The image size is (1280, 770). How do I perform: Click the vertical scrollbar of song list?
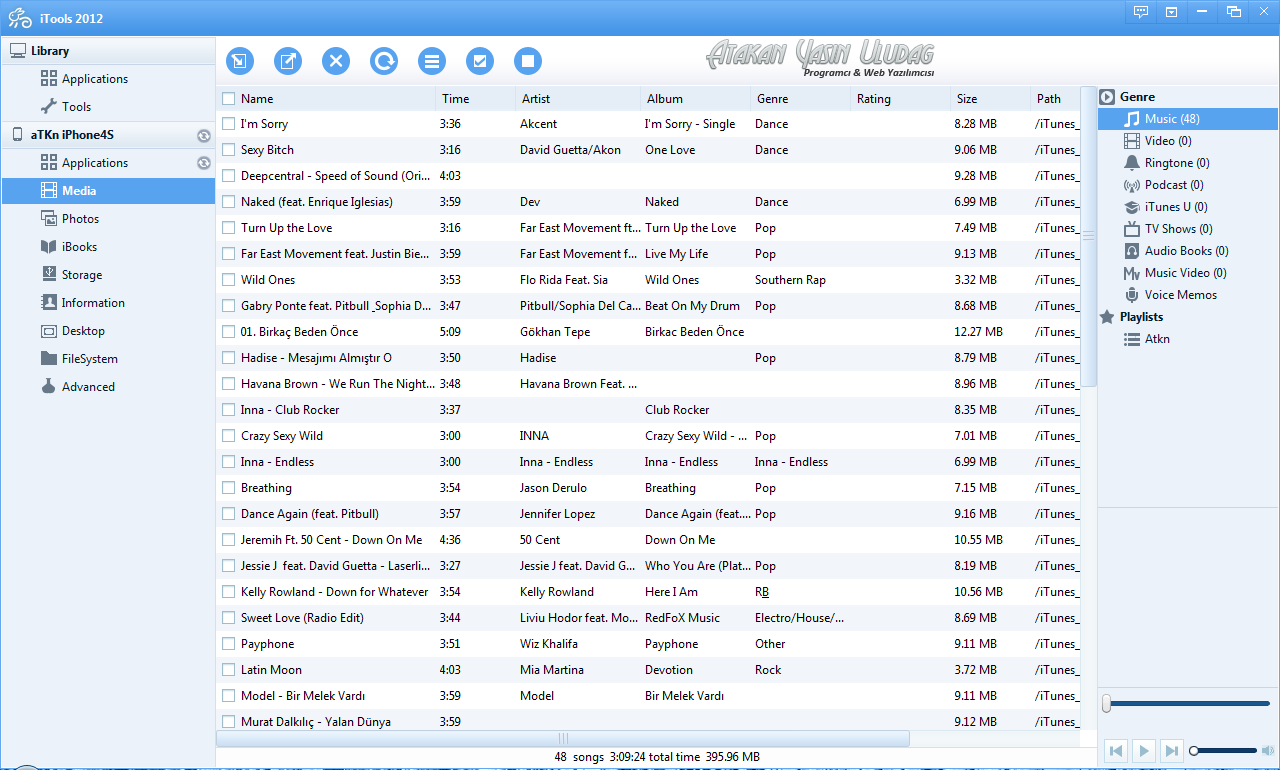[x=1088, y=236]
